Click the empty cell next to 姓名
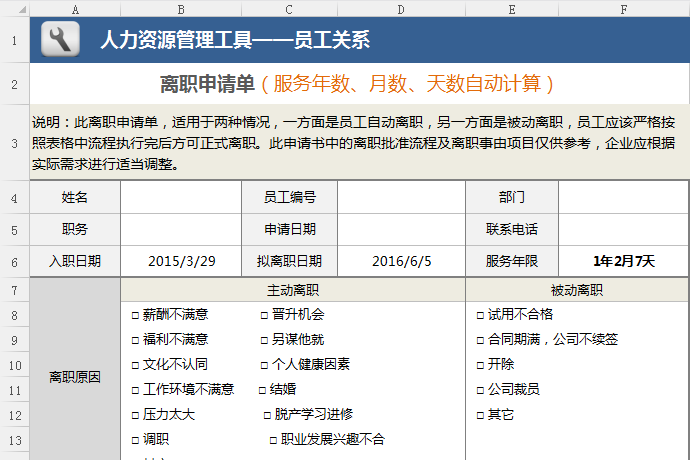This screenshot has width=690, height=460. pyautogui.click(x=181, y=197)
